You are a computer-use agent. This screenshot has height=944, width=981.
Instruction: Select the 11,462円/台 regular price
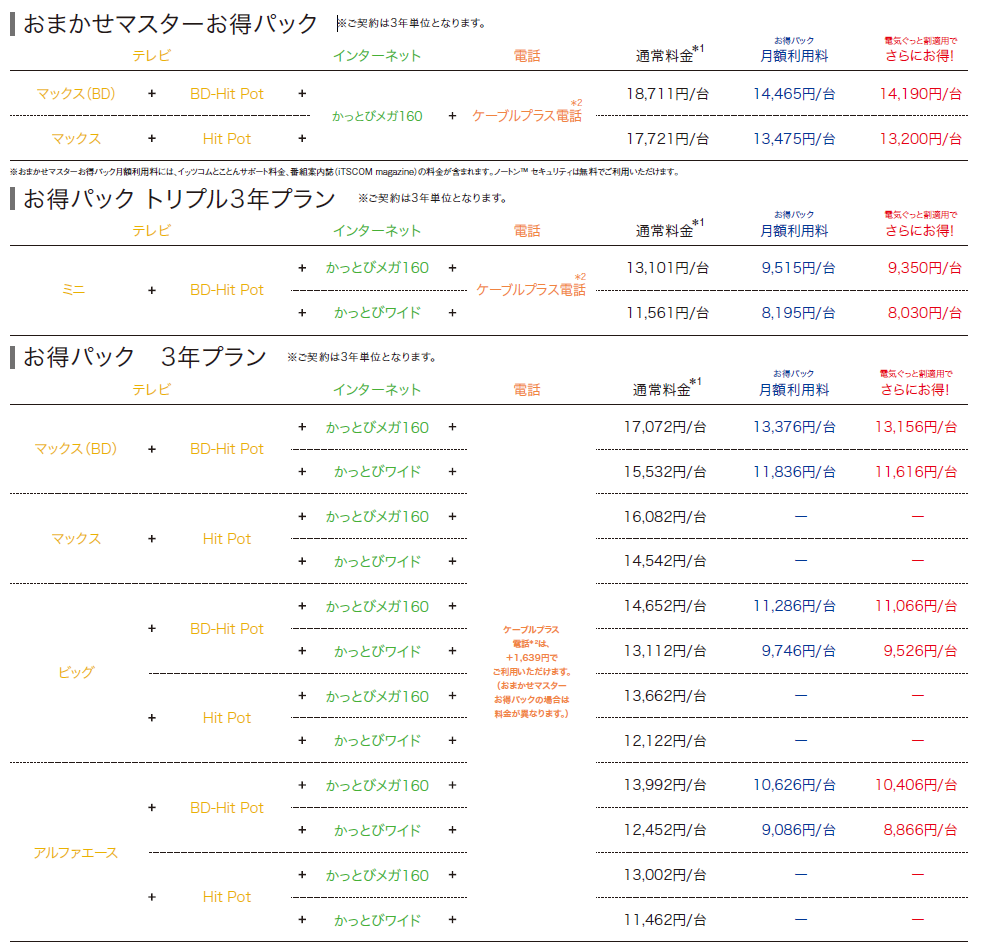point(665,919)
